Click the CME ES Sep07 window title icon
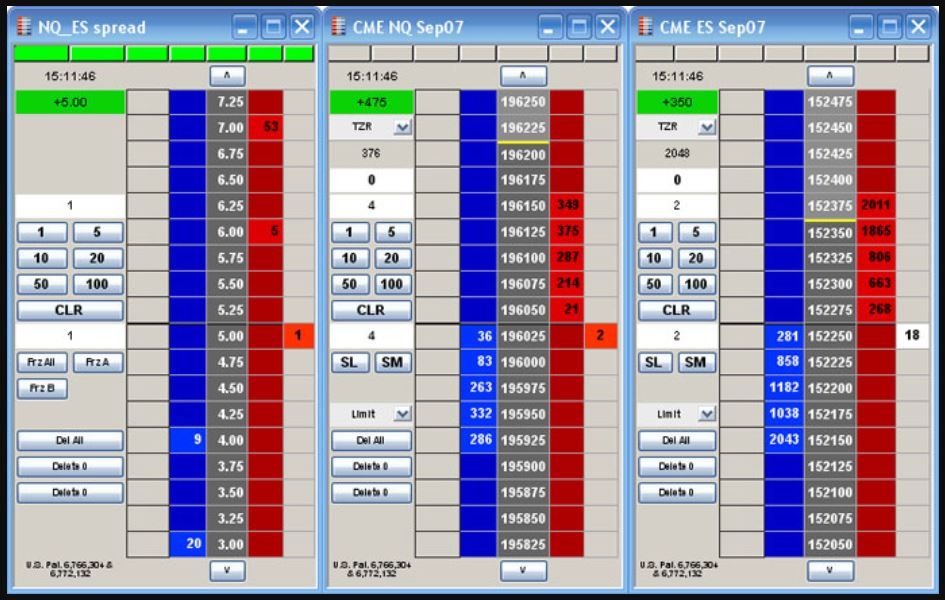This screenshot has height=600, width=945. (645, 27)
